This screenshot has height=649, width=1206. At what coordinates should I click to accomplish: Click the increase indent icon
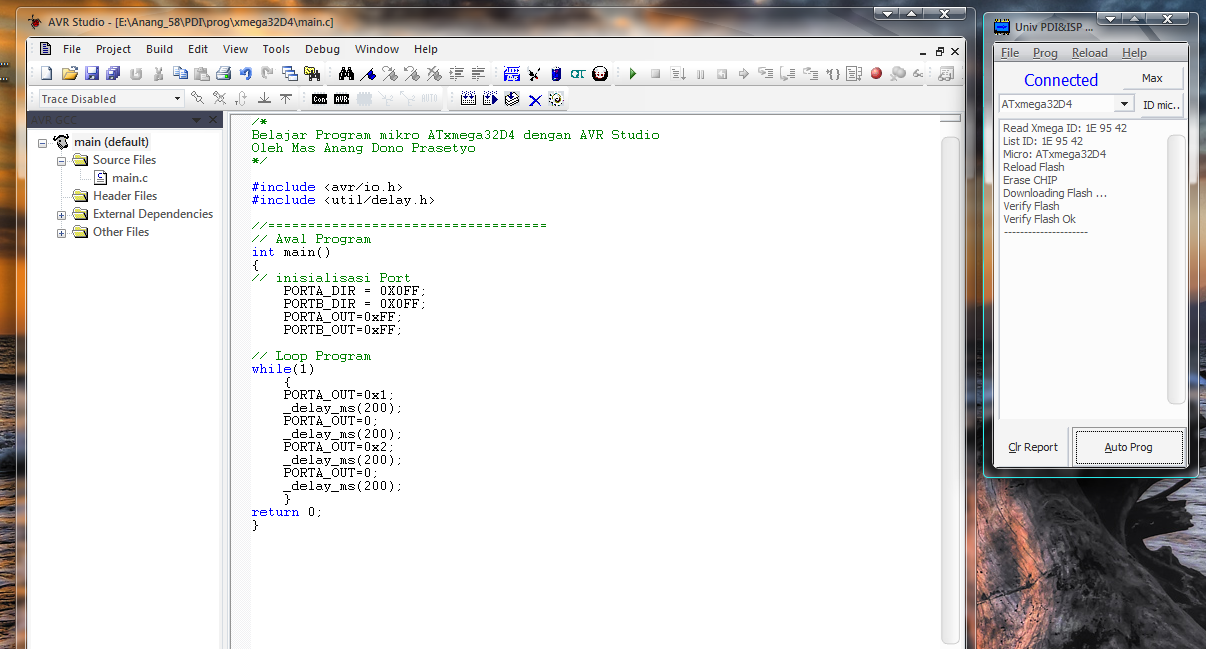point(457,73)
